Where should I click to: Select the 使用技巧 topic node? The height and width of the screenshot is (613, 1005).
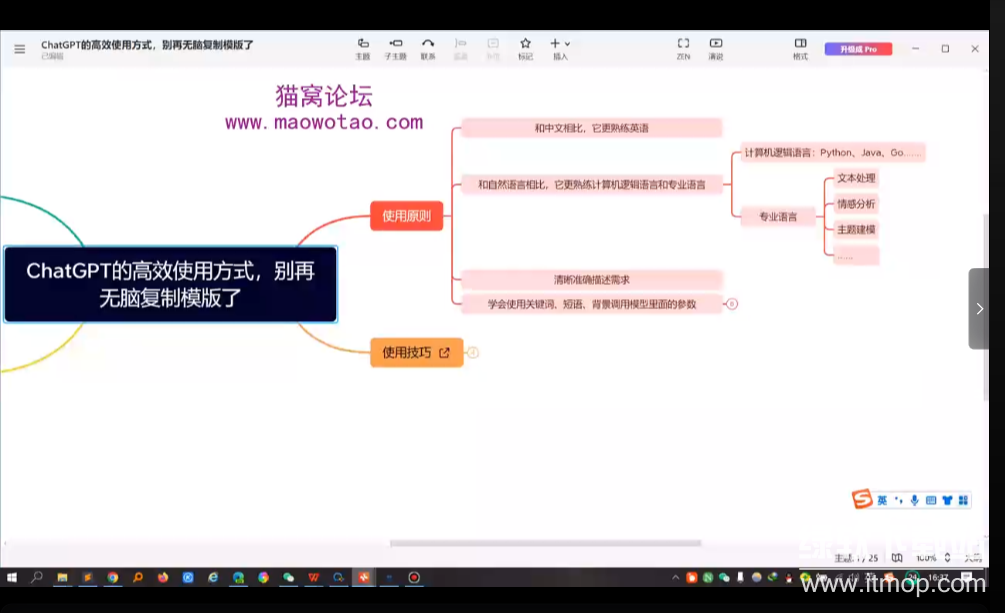tap(417, 353)
